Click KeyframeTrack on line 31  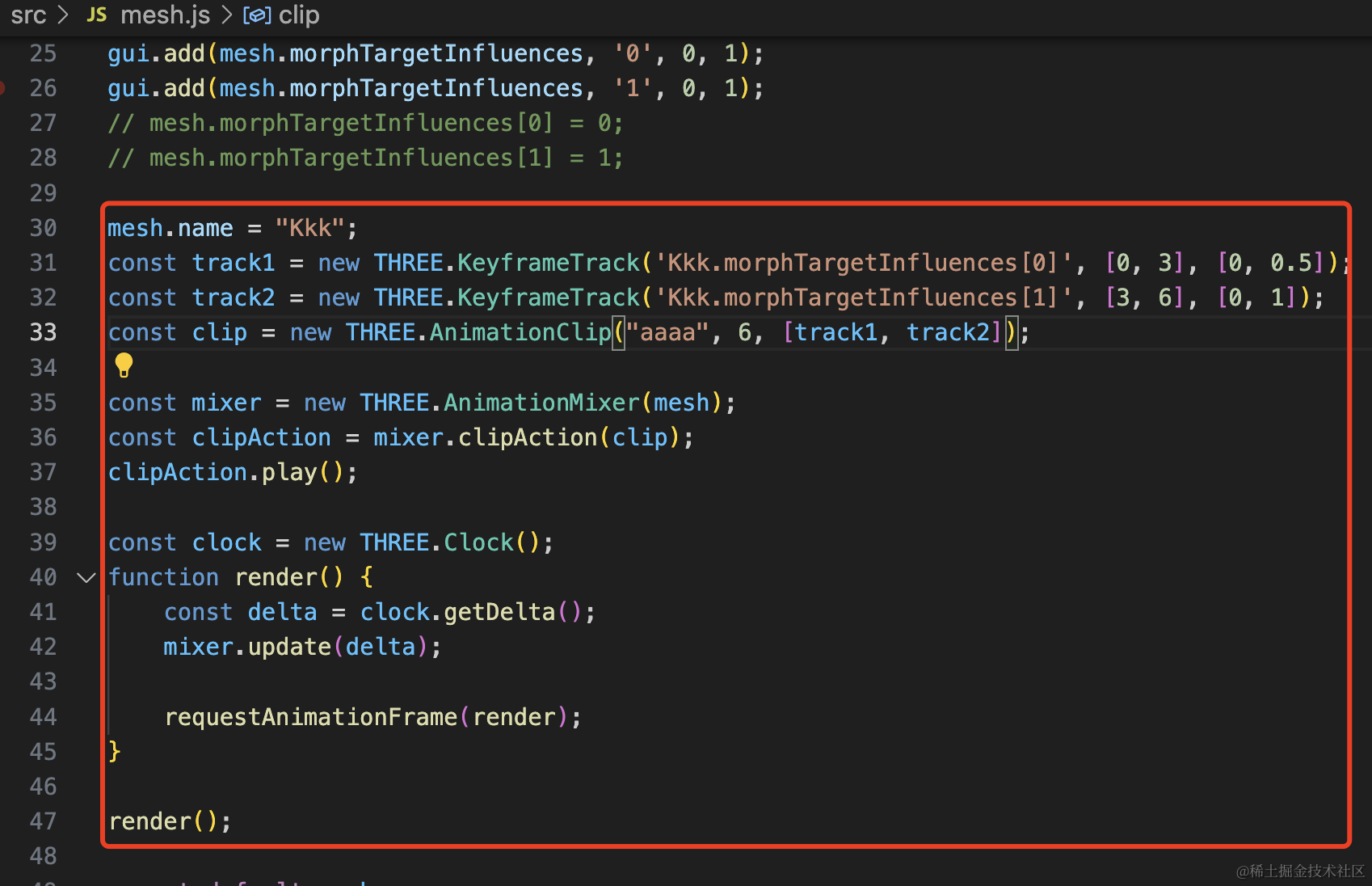pyautogui.click(x=549, y=263)
